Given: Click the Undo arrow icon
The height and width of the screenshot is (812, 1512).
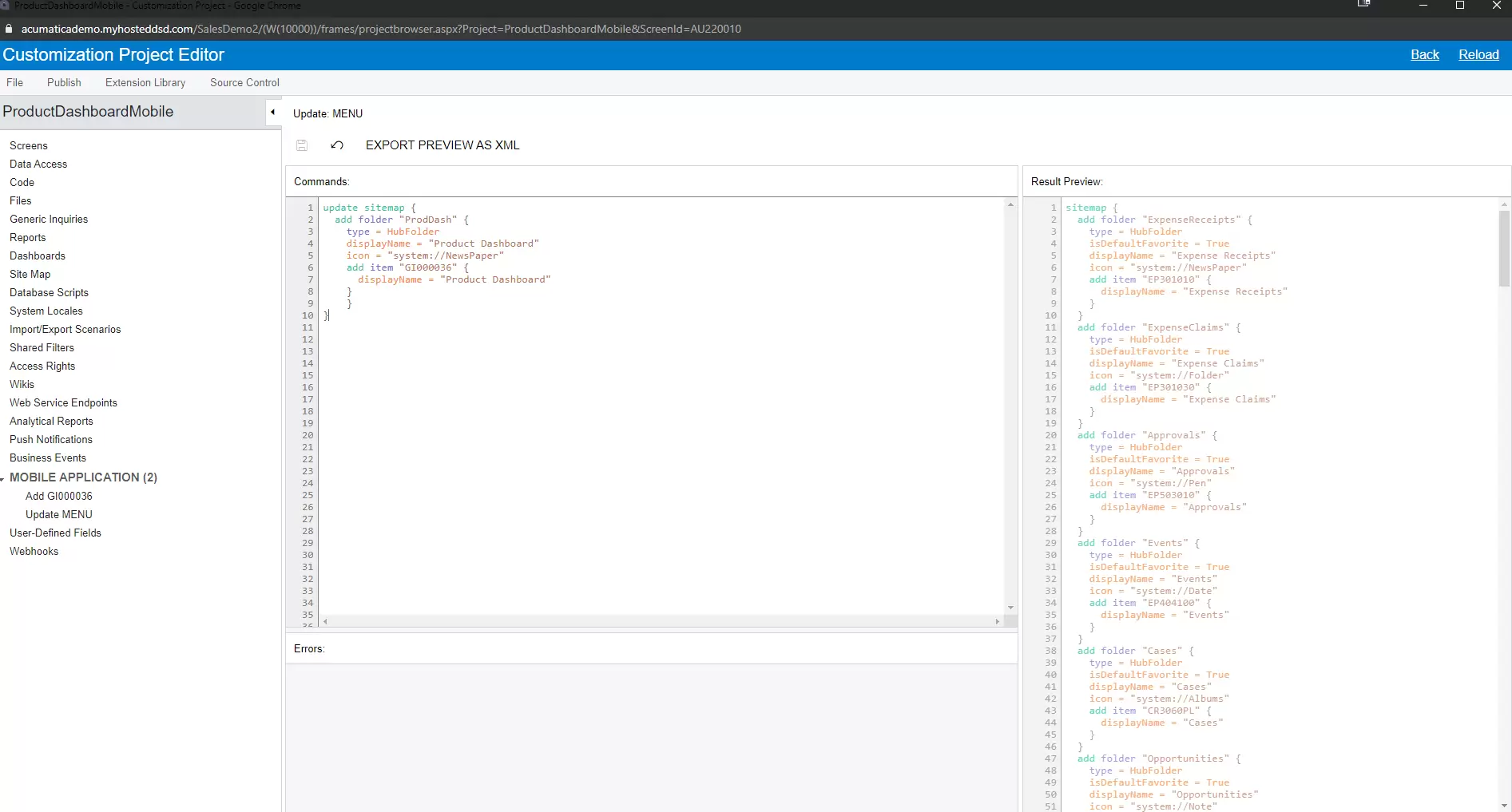Looking at the screenshot, I should click(x=337, y=145).
